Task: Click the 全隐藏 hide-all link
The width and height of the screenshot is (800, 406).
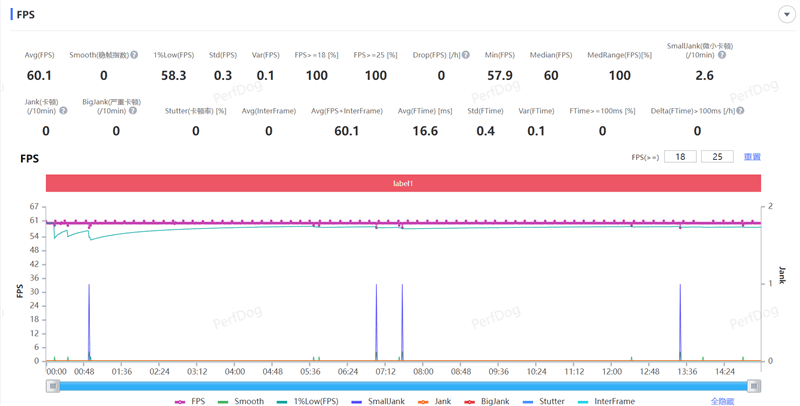Action: 724,401
